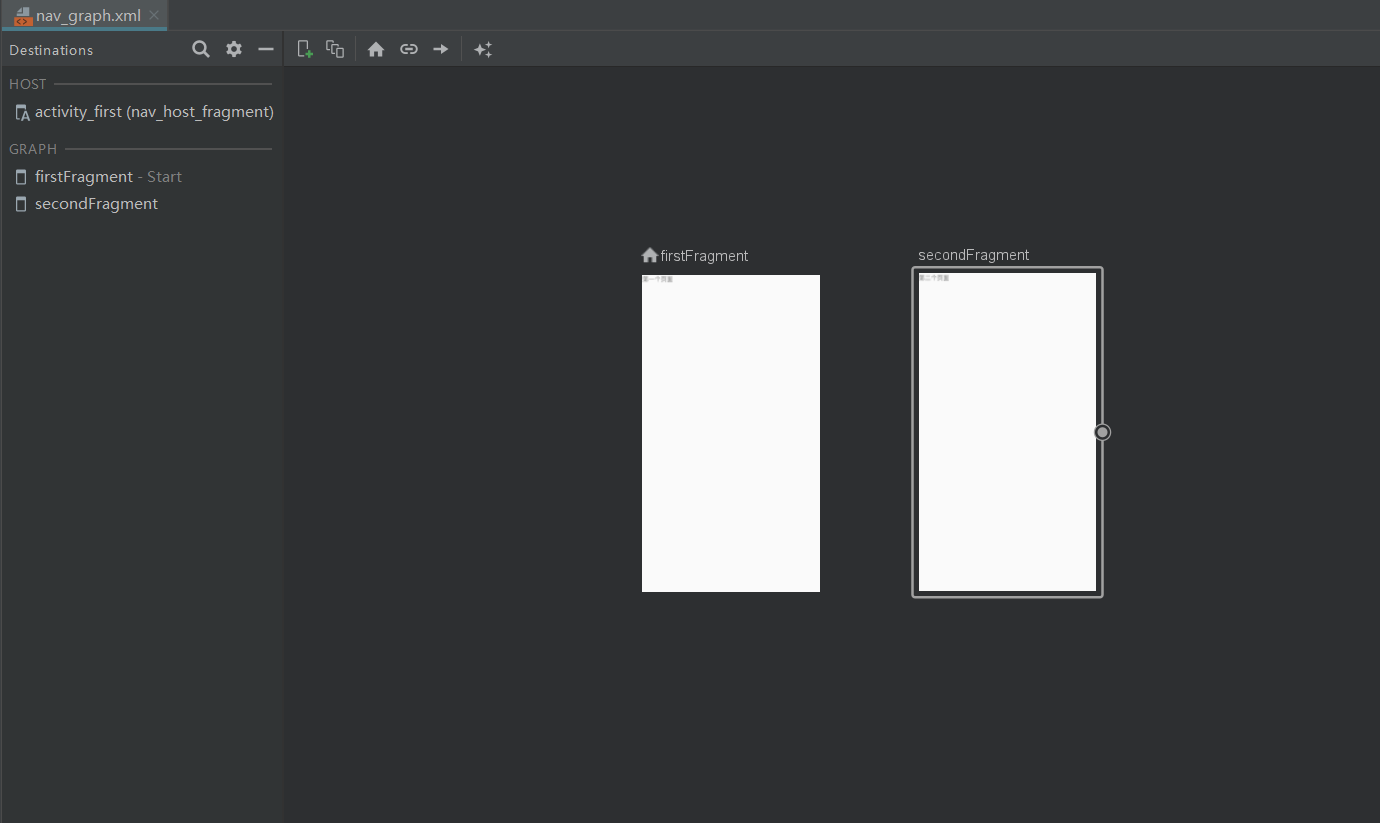The height and width of the screenshot is (823, 1380).
Task: Click the search icon in Destinations panel
Action: coord(201,49)
